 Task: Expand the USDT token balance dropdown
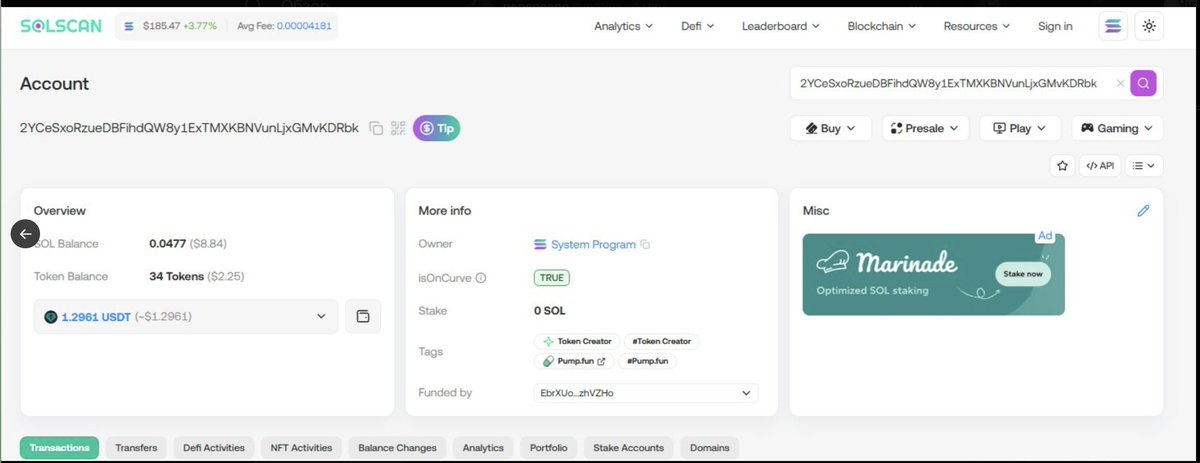tap(186, 316)
